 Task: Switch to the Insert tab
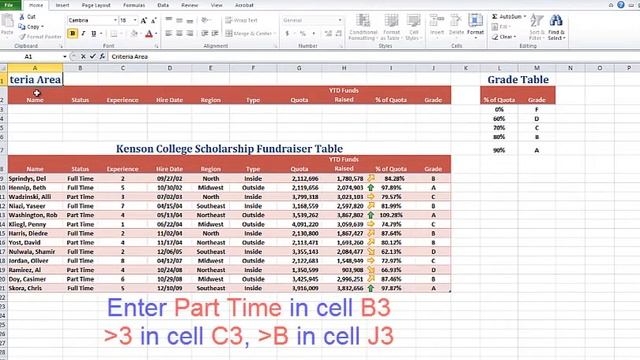point(62,5)
